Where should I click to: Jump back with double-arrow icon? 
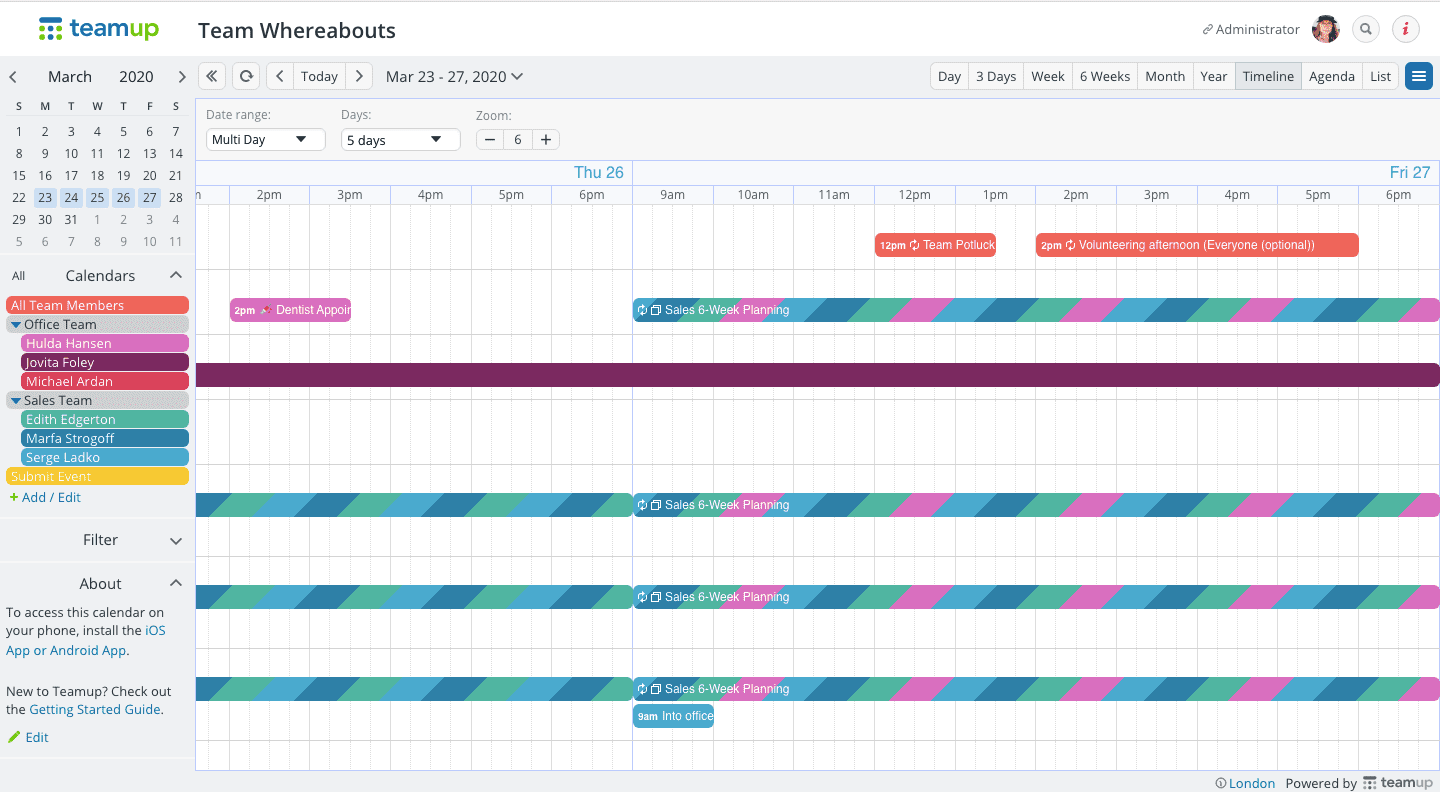click(211, 76)
